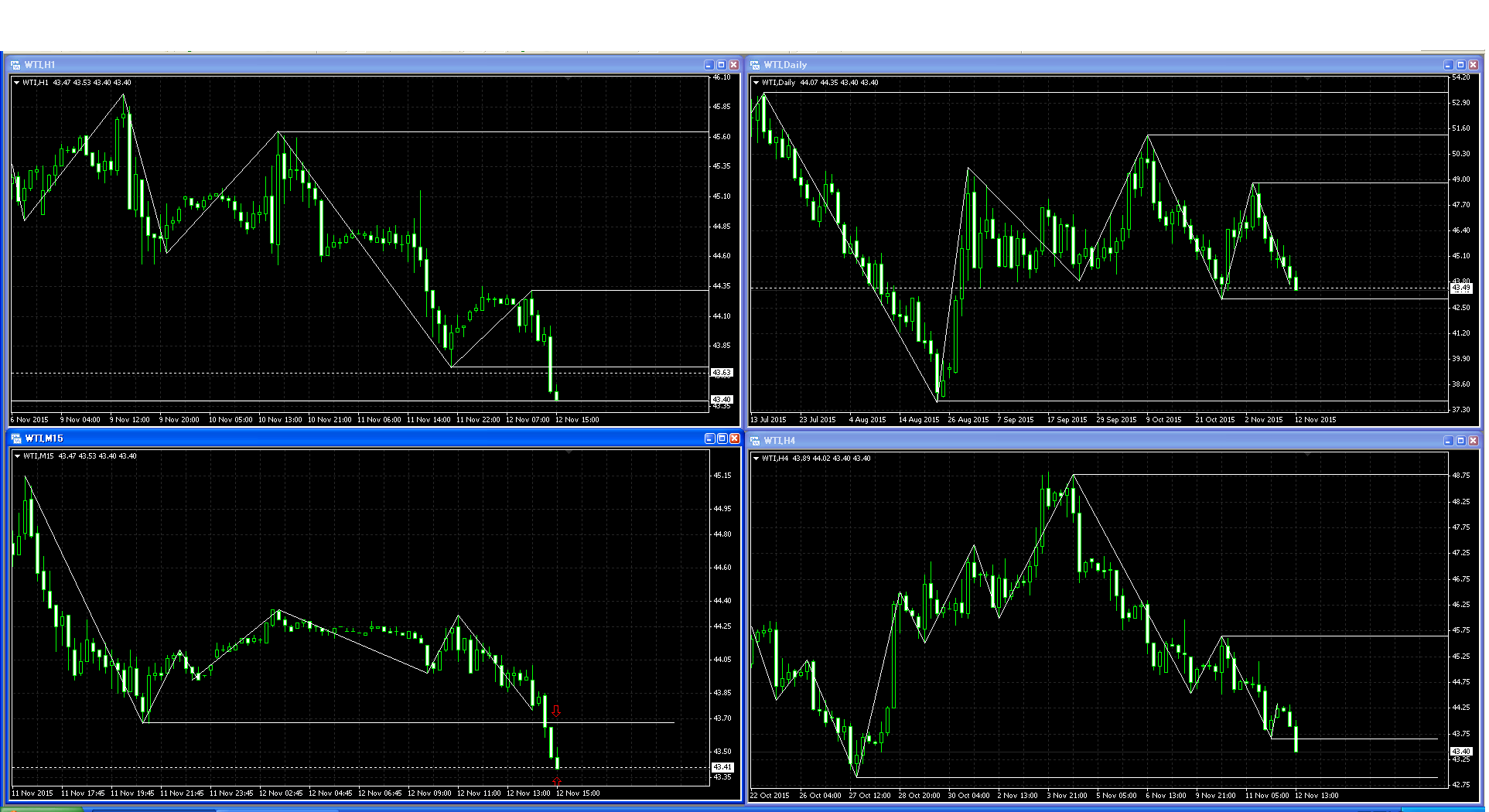Expand the WTI,H1 chart dropdown triangle
The height and width of the screenshot is (812, 1489).
click(x=16, y=83)
